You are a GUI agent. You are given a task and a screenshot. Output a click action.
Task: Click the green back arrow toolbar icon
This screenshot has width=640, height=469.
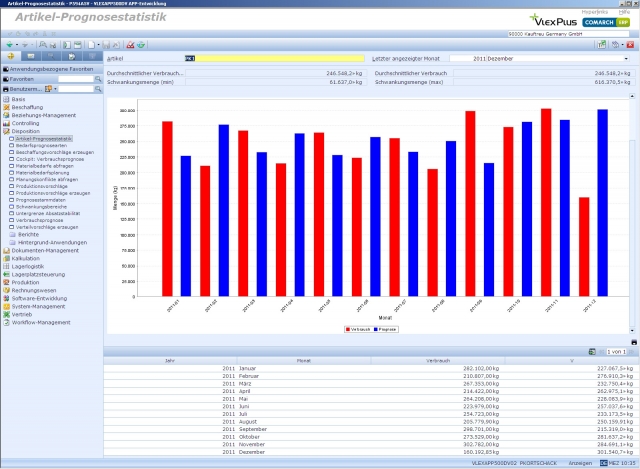tap(9, 45)
